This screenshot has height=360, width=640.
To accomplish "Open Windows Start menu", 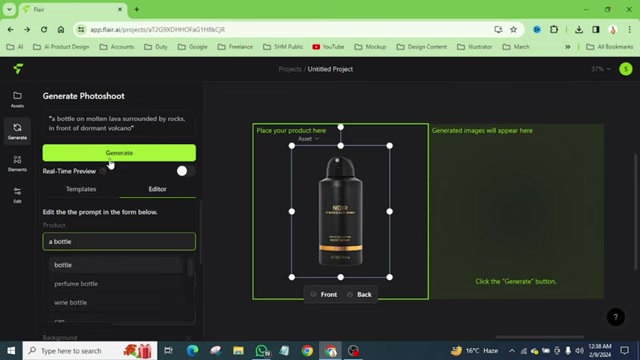I will pos(11,351).
